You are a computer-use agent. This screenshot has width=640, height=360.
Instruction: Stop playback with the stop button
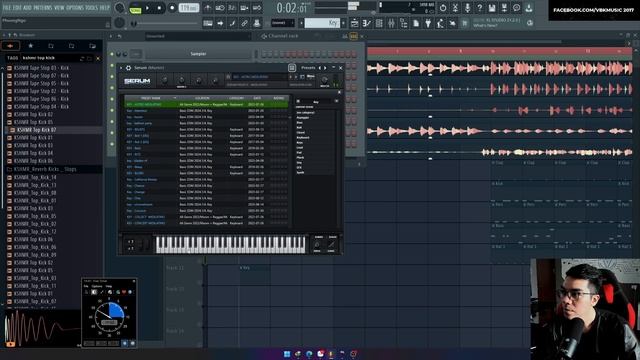pos(159,8)
